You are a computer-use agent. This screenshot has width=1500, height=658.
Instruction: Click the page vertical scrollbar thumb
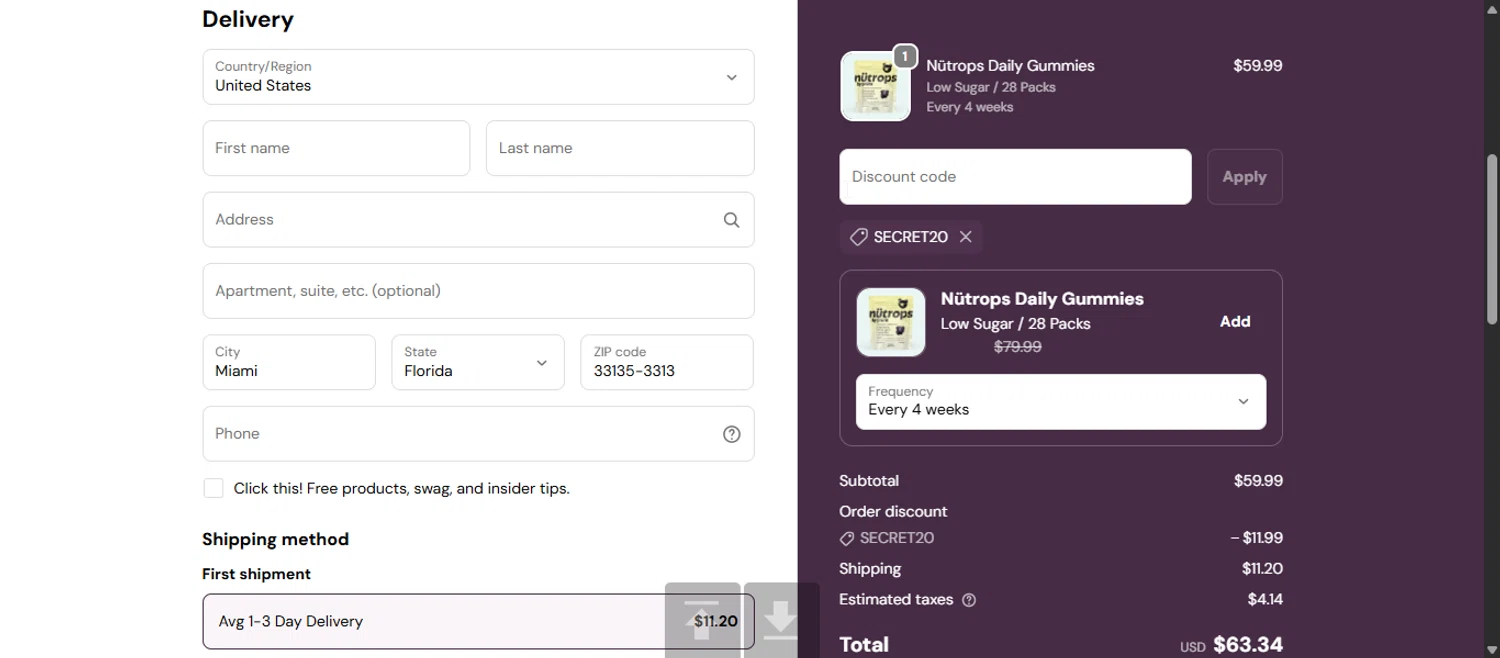[x=1492, y=239]
